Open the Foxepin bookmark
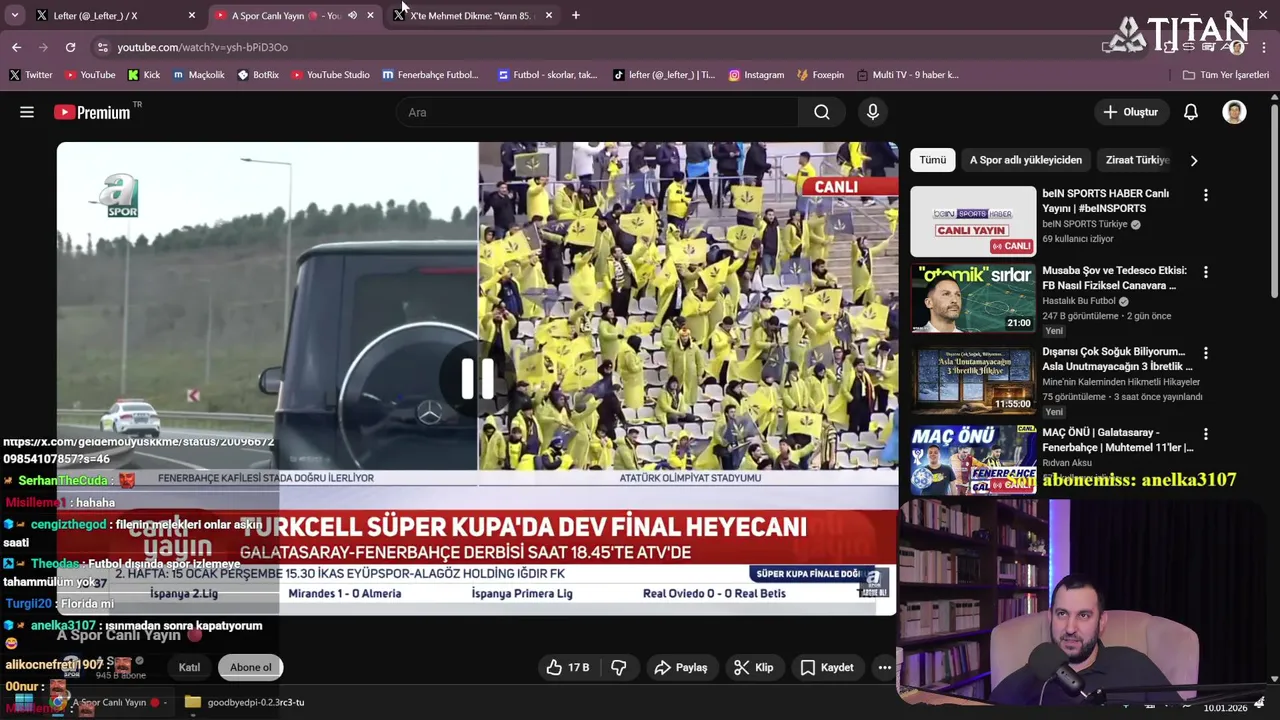 (820, 75)
